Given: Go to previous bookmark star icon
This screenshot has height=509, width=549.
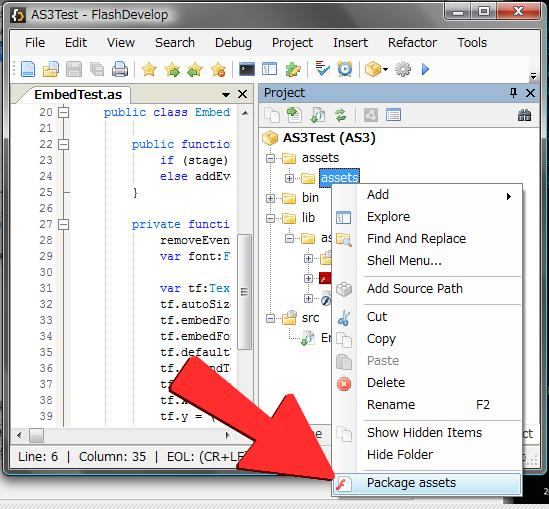Looking at the screenshot, I should pyautogui.click(x=195, y=69).
